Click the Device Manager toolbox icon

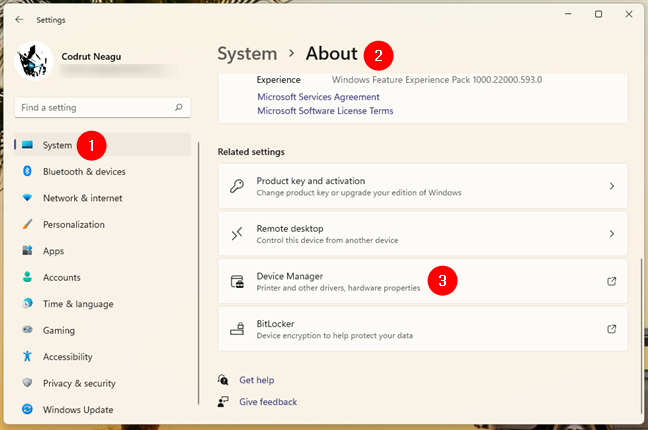tap(237, 281)
